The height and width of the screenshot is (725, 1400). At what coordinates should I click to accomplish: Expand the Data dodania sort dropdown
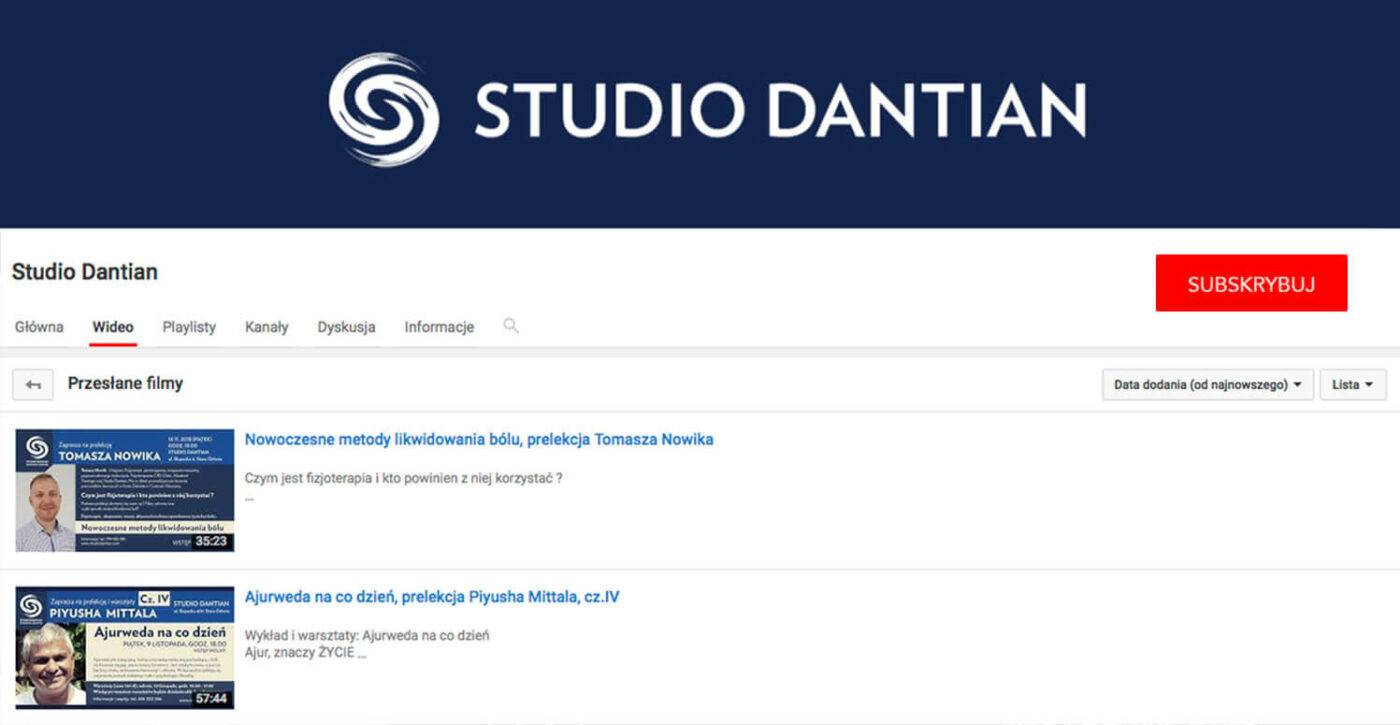point(1207,384)
